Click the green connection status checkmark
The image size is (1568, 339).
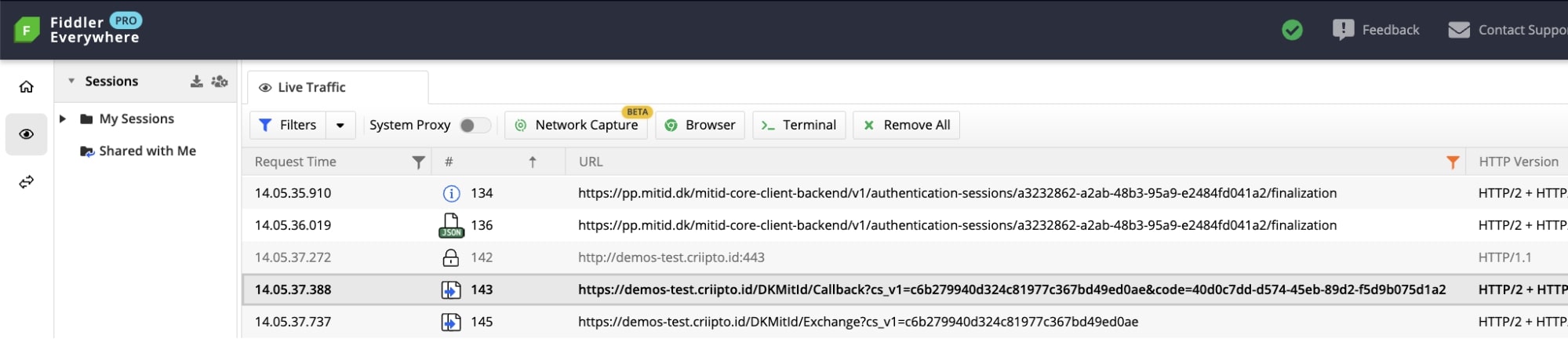click(1292, 30)
